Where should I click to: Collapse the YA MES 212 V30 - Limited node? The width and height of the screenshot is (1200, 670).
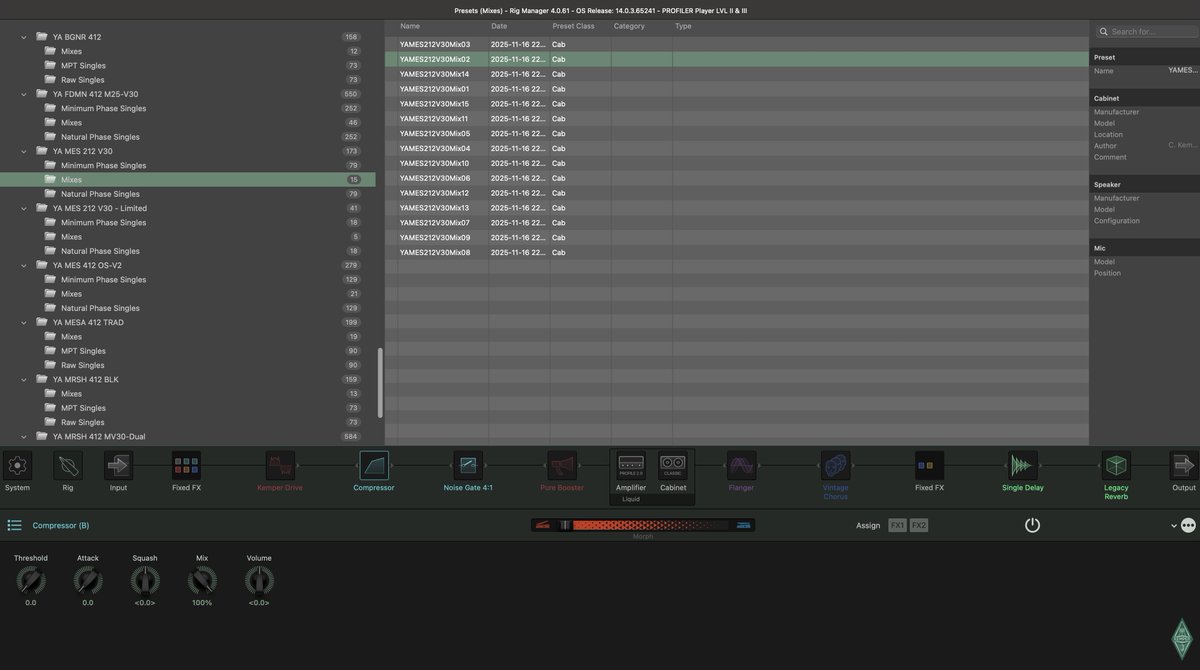tap(24, 208)
